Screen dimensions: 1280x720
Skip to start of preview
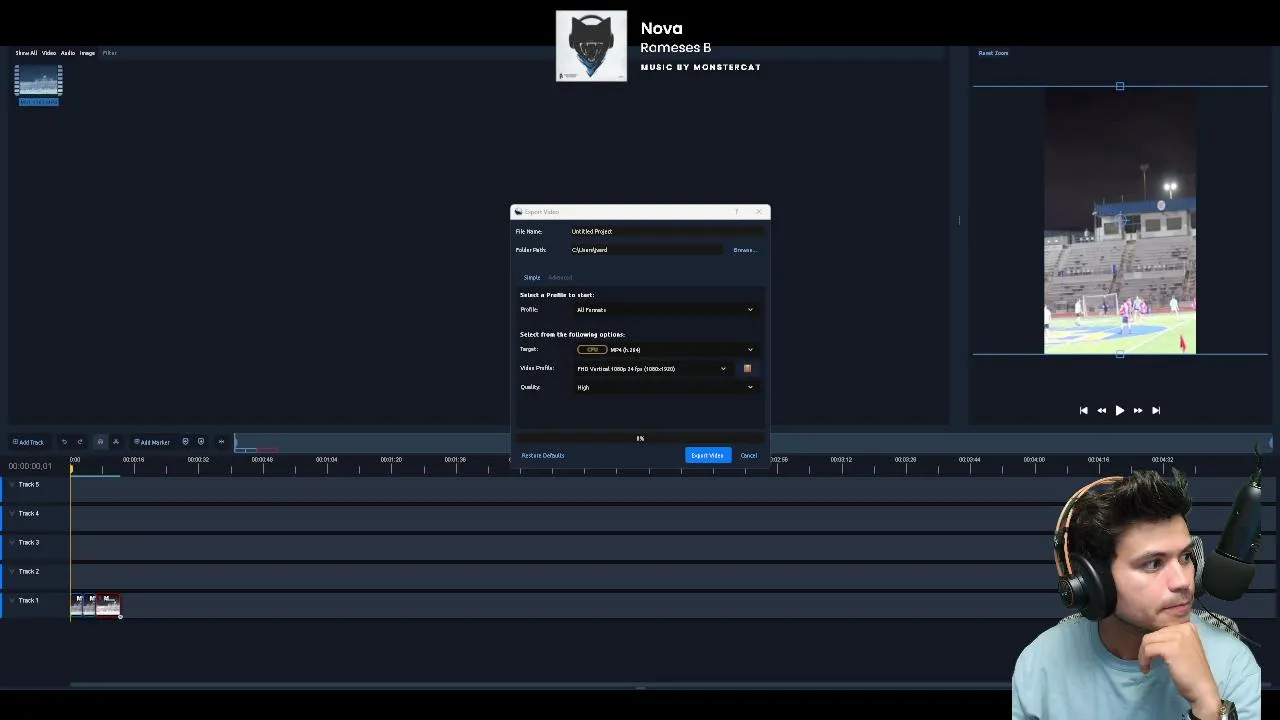[1083, 410]
